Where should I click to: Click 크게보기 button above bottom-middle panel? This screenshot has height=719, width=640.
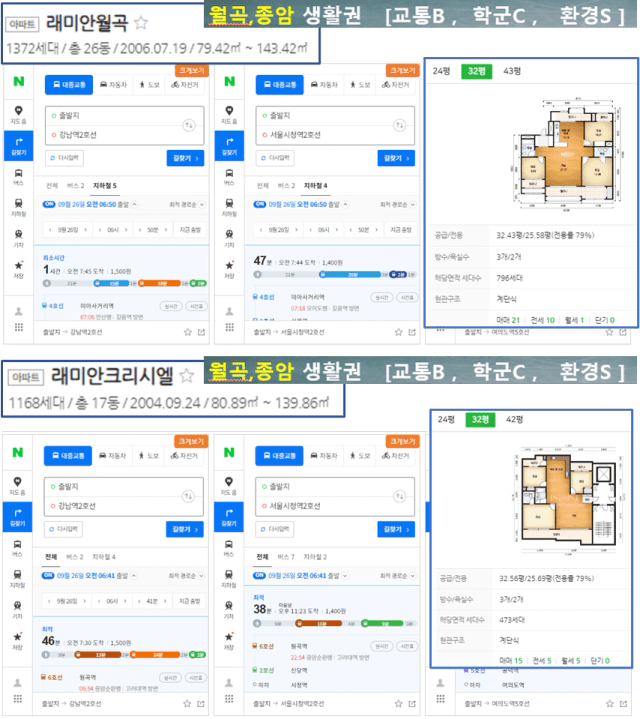402,441
